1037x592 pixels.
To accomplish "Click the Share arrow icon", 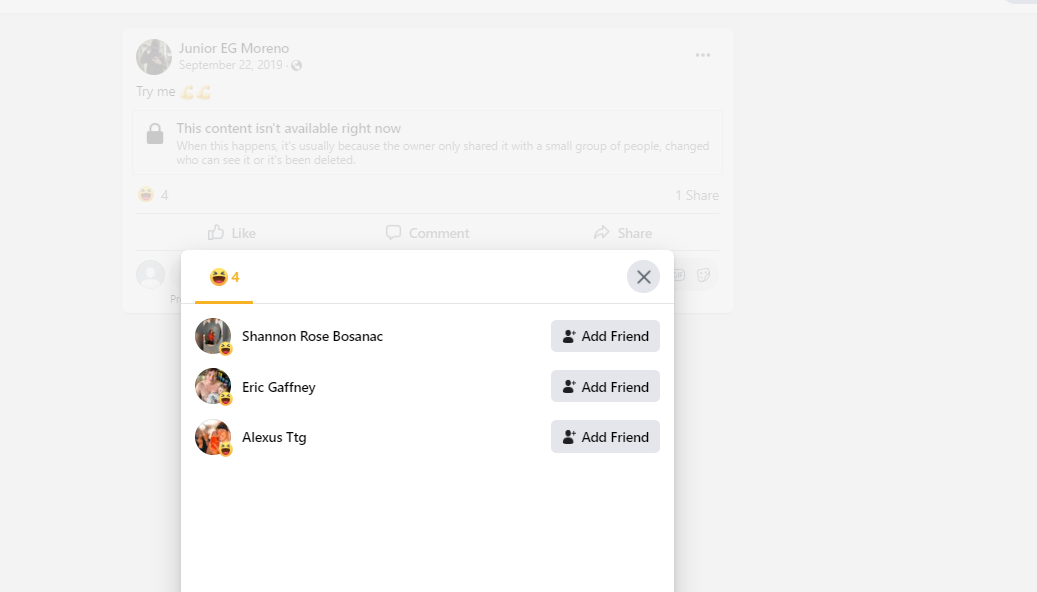I will [601, 232].
